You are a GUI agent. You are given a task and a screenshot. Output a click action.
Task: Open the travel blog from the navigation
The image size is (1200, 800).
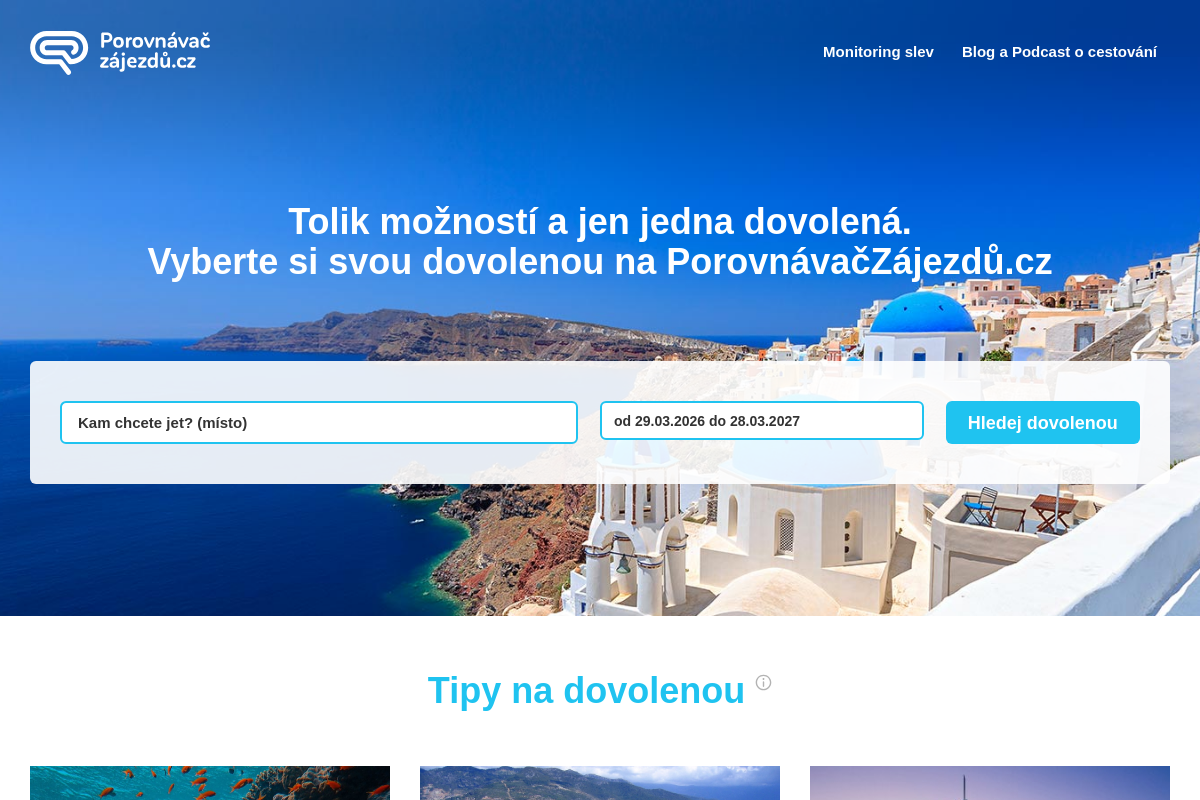(x=1059, y=52)
